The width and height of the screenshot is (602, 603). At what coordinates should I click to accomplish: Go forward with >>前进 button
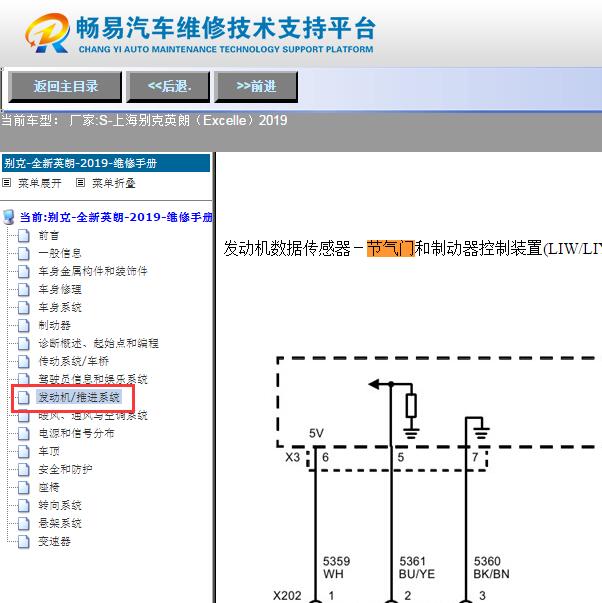point(256,87)
